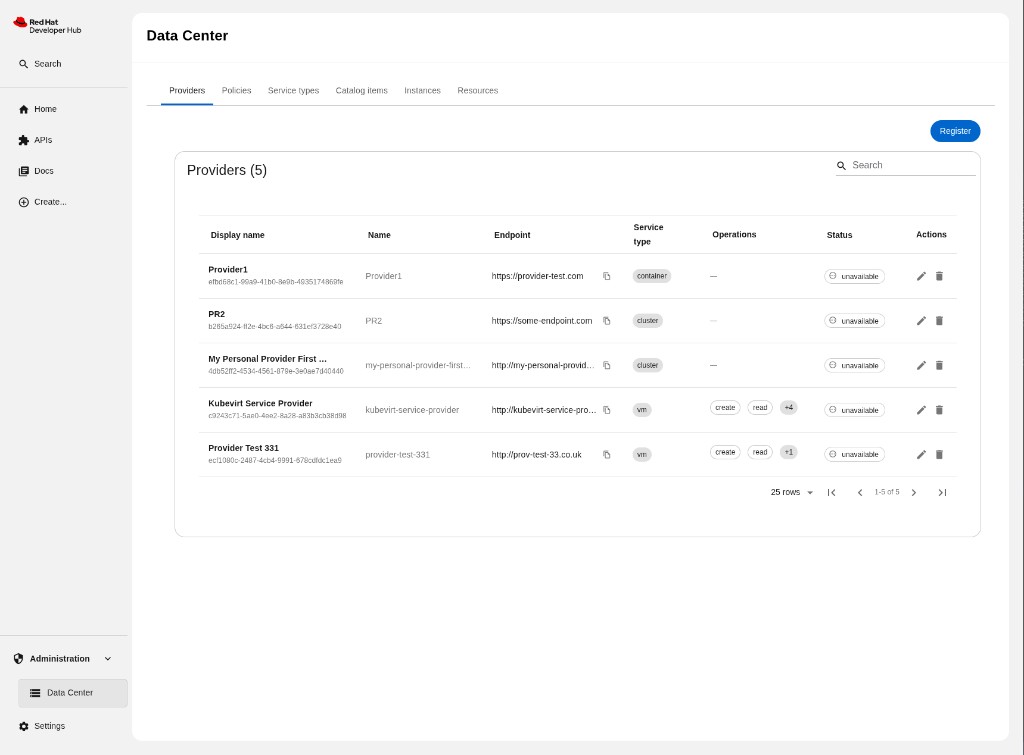
Task: Click read chip in Provider Test 331 row
Action: (x=760, y=452)
